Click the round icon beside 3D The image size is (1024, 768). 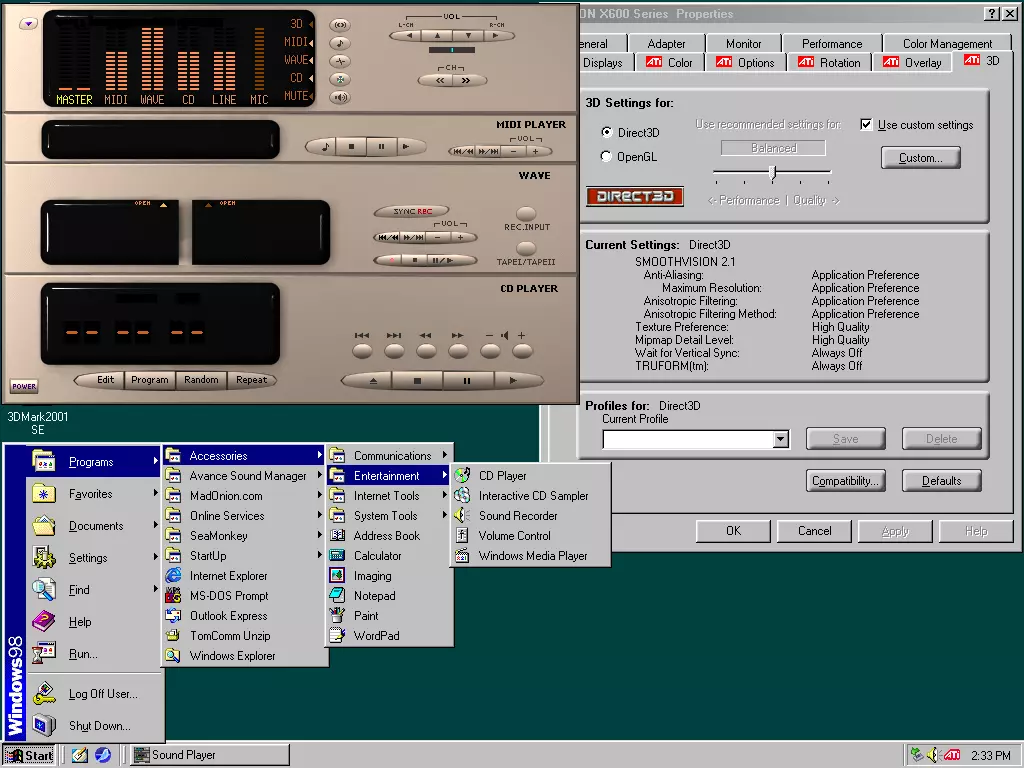click(340, 25)
